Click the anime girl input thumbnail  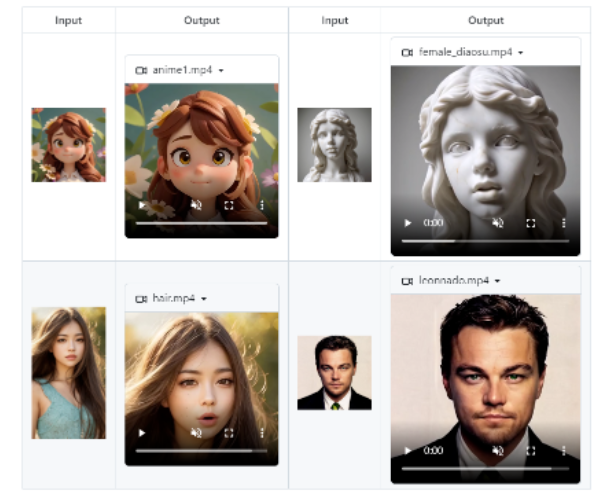(68, 145)
